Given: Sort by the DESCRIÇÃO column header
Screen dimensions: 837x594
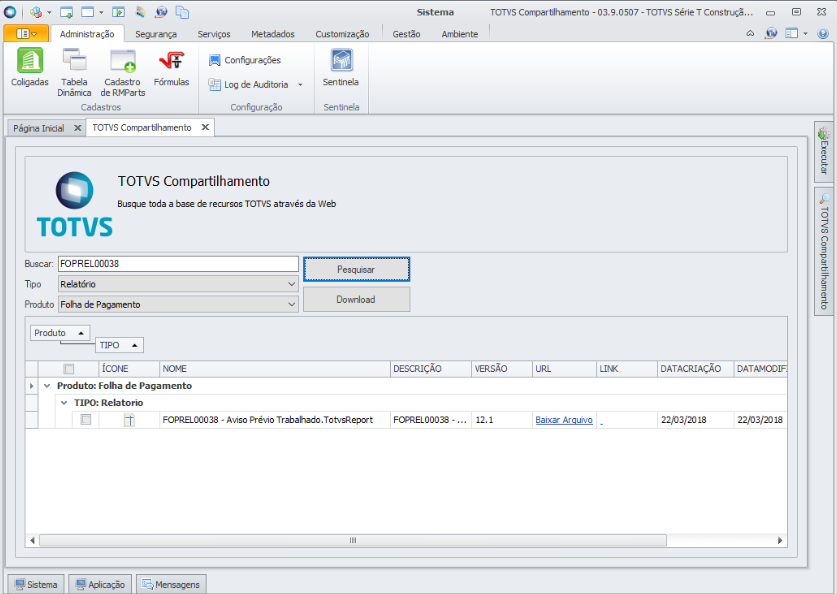Looking at the screenshot, I should (x=431, y=369).
